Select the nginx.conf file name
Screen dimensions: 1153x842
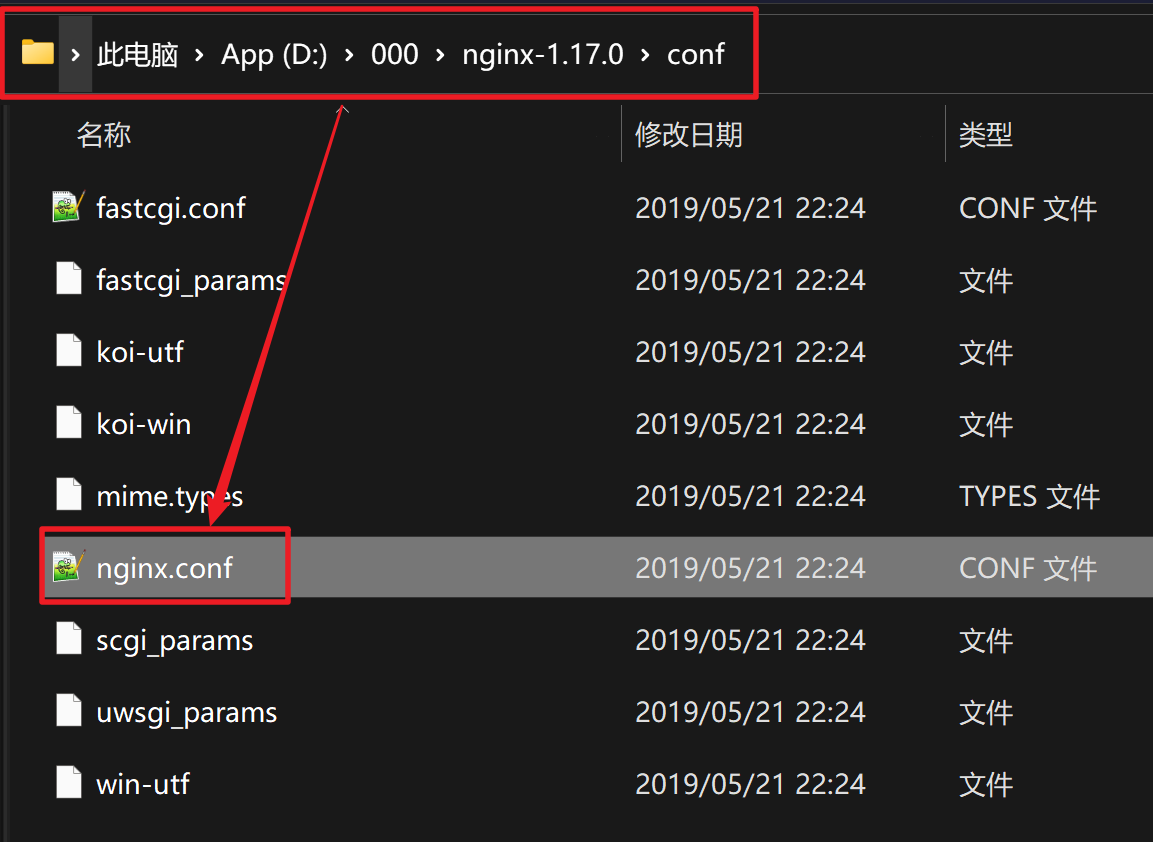tap(164, 568)
